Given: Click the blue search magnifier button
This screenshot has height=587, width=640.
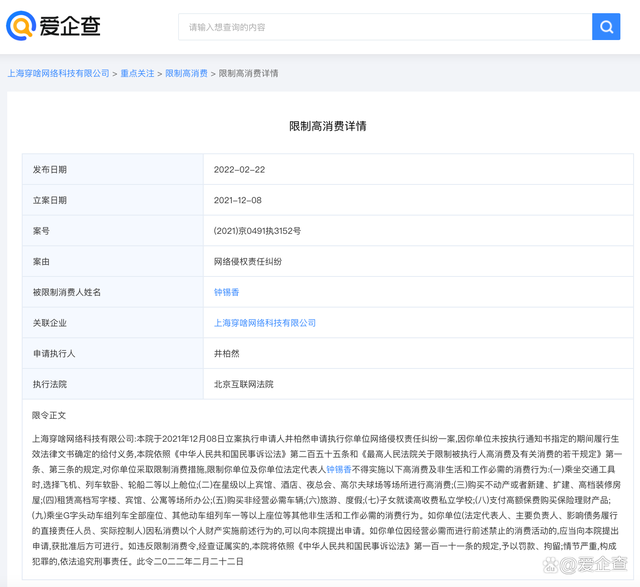Looking at the screenshot, I should [606, 27].
